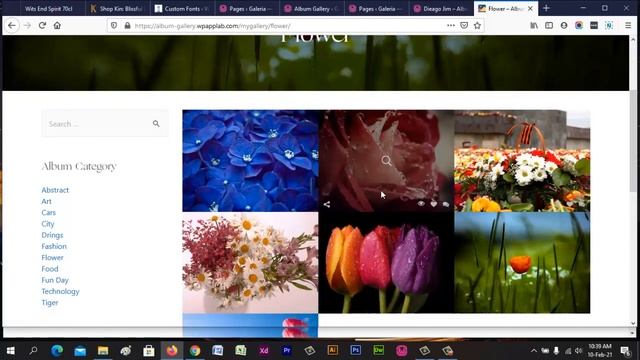Image resolution: width=640 pixels, height=360 pixels.
Task: Open the Abstract album category
Action: click(55, 190)
